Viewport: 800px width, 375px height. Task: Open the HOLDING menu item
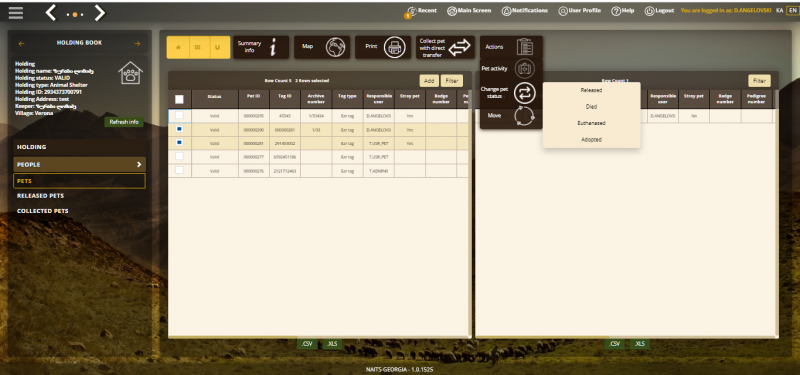79,147
